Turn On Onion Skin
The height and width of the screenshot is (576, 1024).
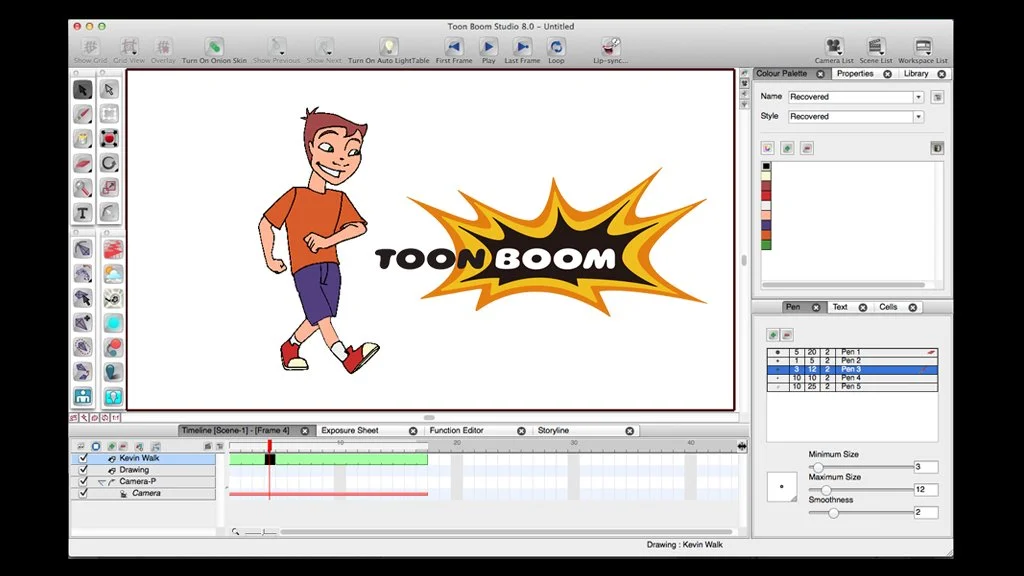pos(214,51)
